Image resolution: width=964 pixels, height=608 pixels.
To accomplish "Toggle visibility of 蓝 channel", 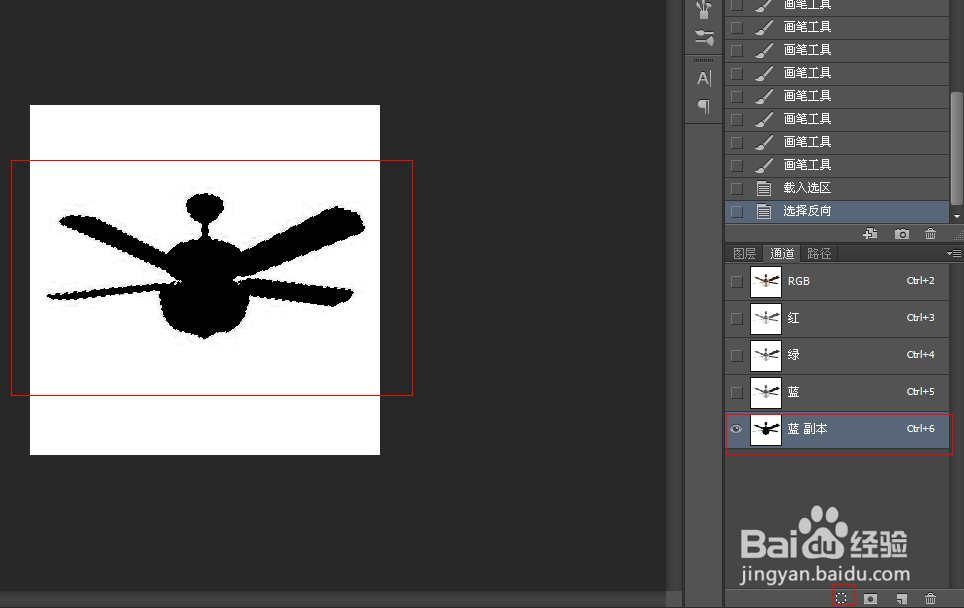I will tap(737, 392).
